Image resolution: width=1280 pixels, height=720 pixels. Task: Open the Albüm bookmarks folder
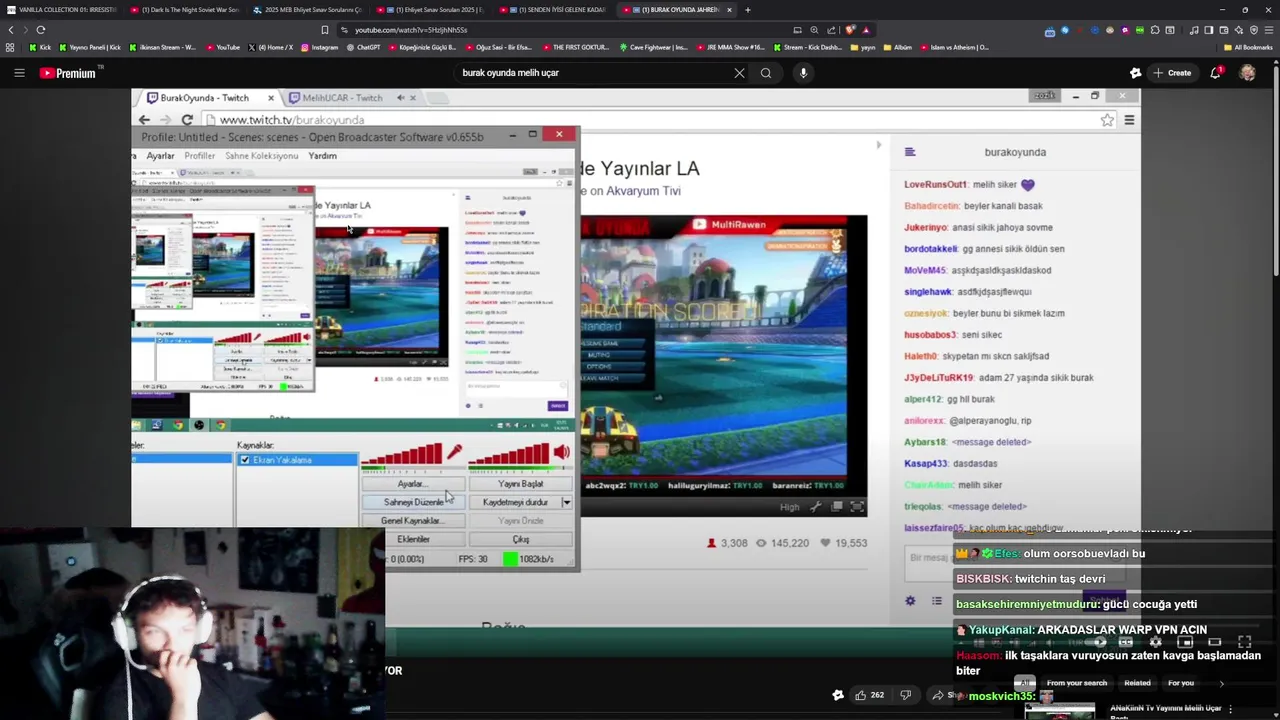click(896, 47)
